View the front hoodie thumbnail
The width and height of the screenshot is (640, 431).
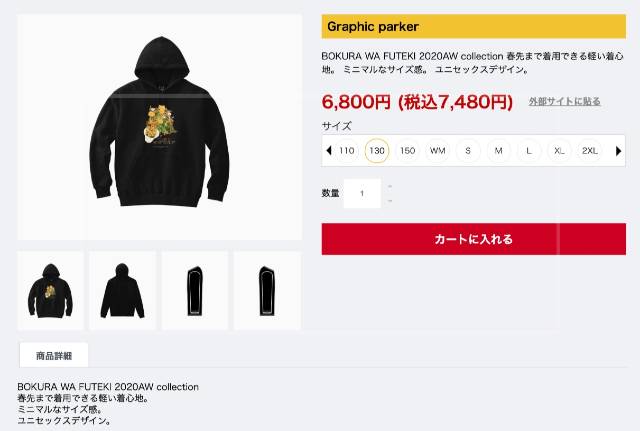click(x=50, y=291)
